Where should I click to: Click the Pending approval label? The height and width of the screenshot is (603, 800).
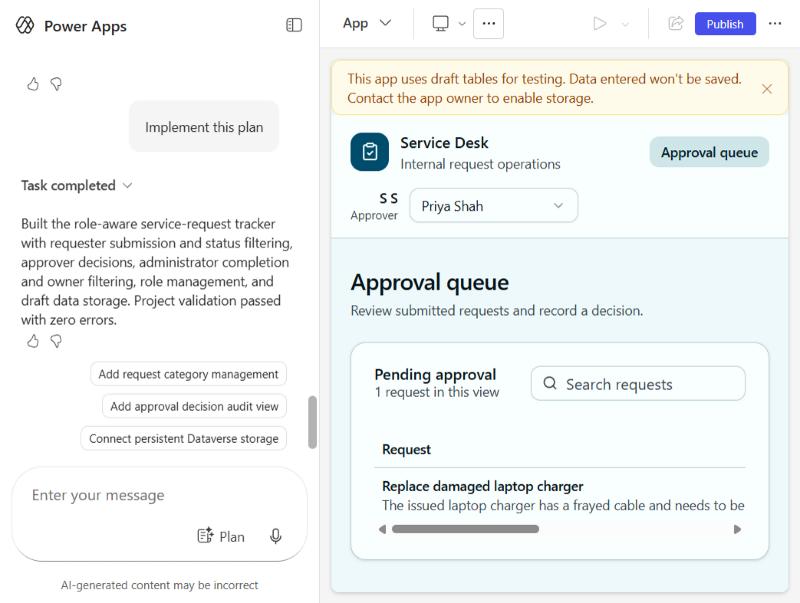[435, 374]
